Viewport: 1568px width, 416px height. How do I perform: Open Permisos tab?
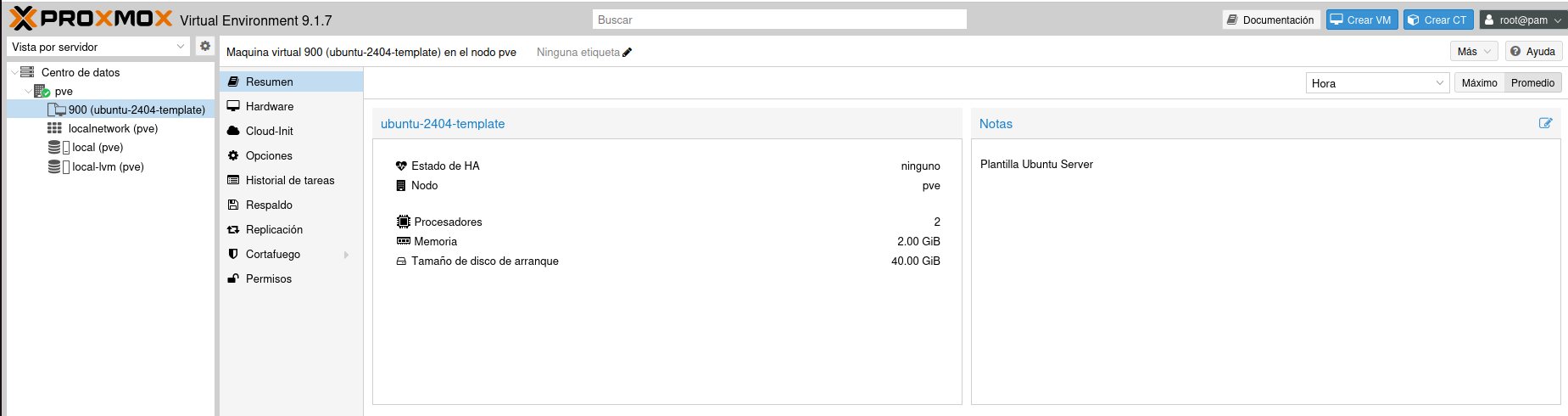point(292,278)
